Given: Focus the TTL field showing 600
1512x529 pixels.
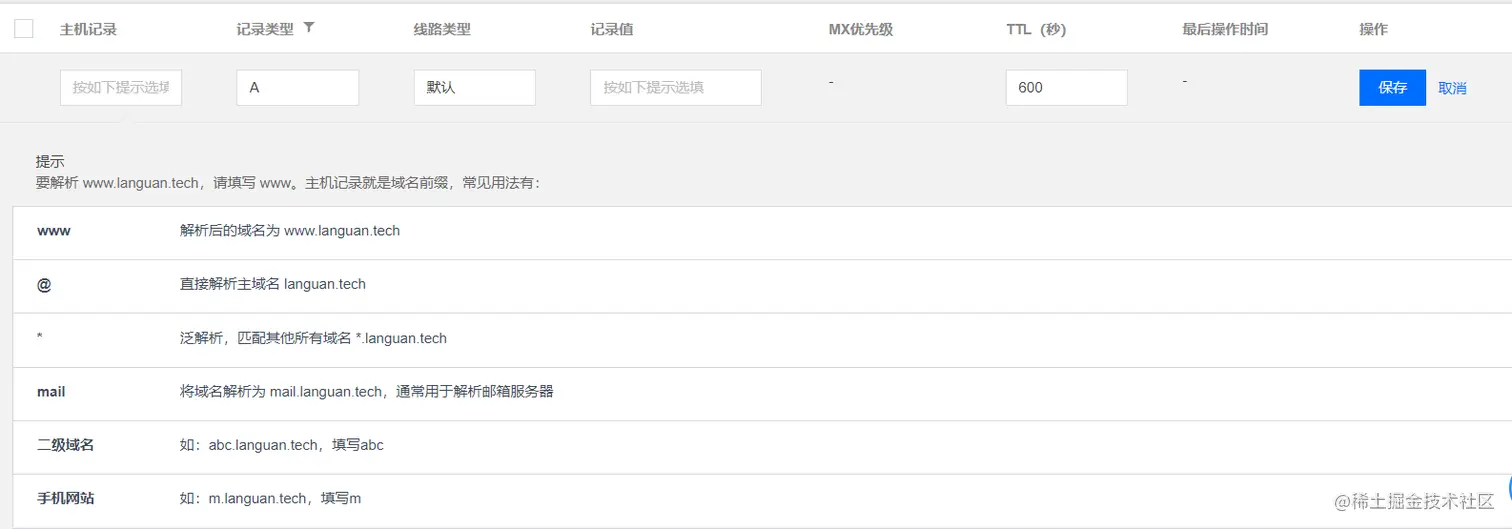Looking at the screenshot, I should pyautogui.click(x=1067, y=87).
